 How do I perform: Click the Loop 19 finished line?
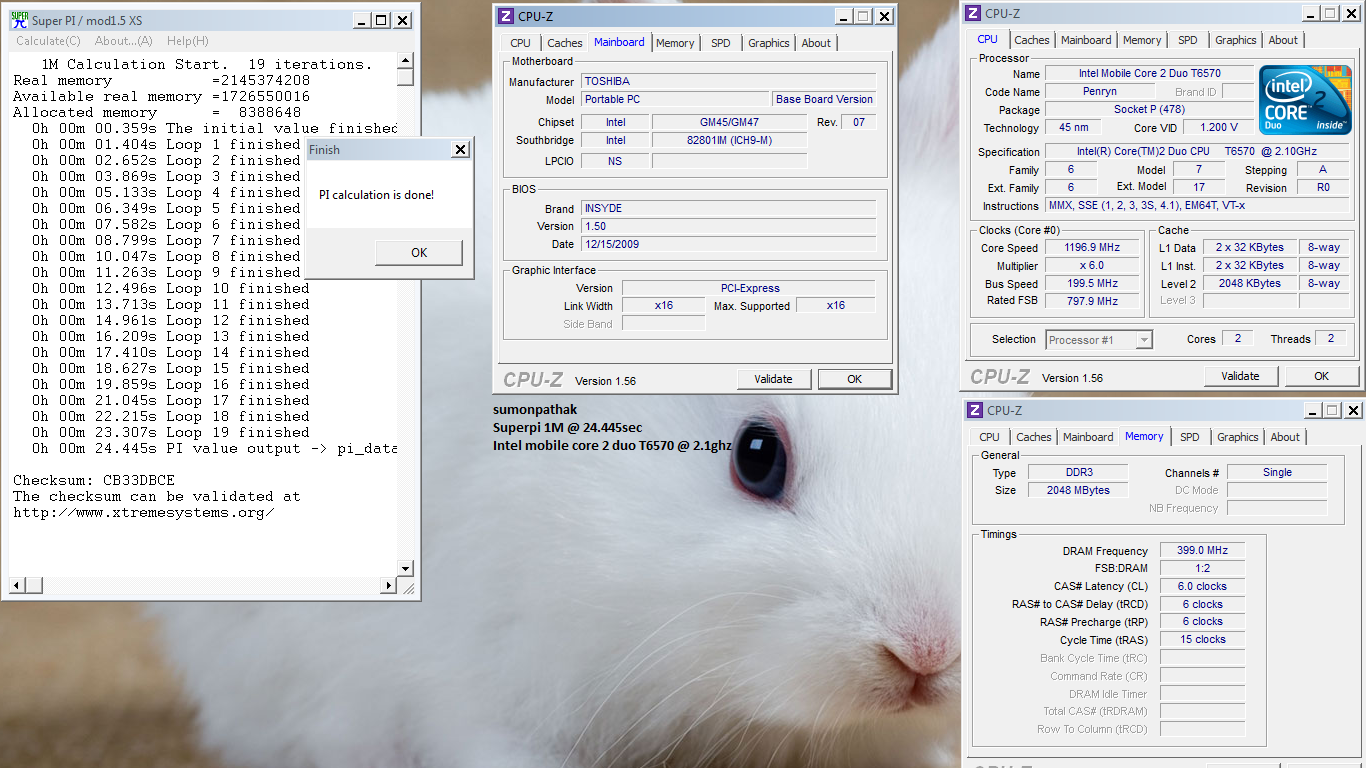pos(171,432)
